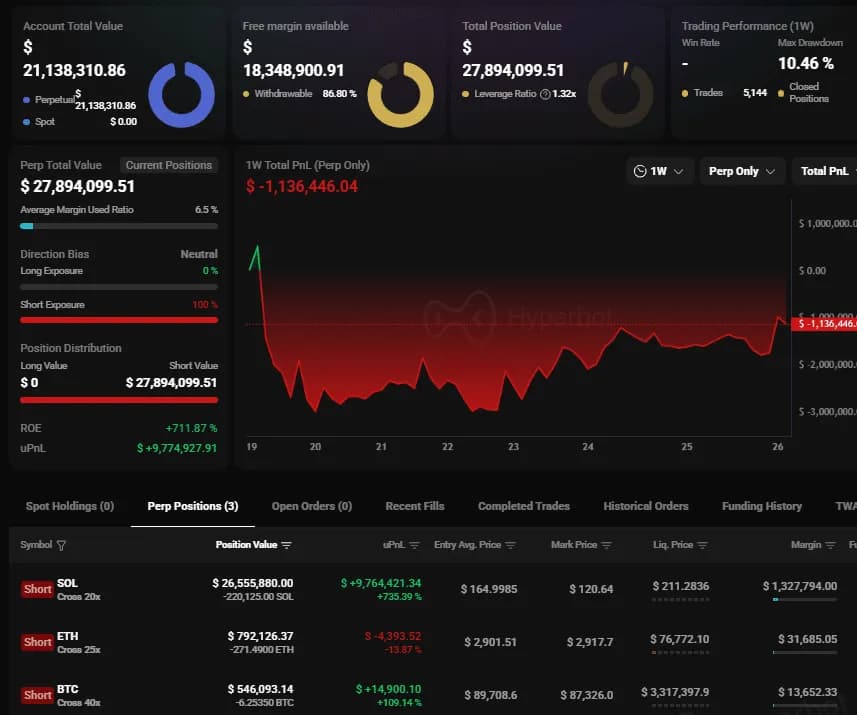857x715 pixels.
Task: Click the blue Account Total Value donut chart
Action: pos(182,95)
